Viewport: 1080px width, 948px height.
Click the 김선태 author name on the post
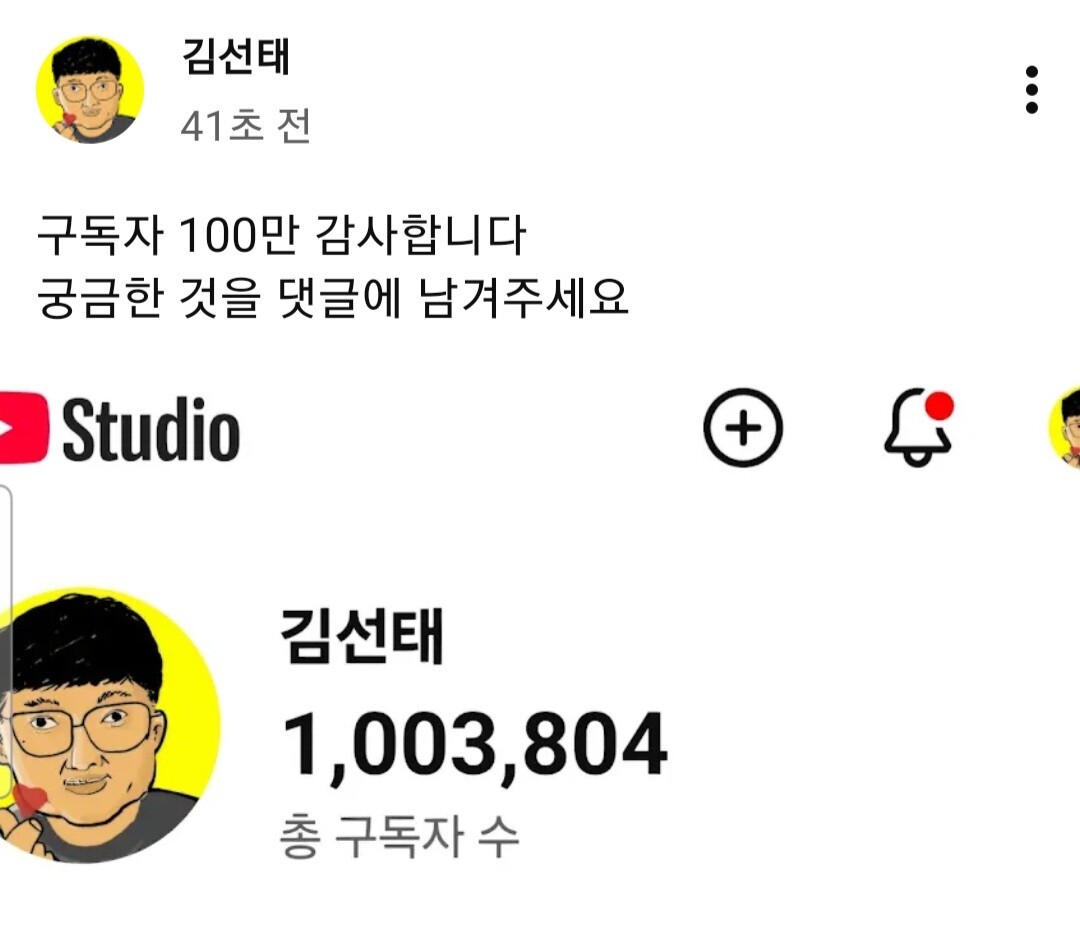point(236,56)
